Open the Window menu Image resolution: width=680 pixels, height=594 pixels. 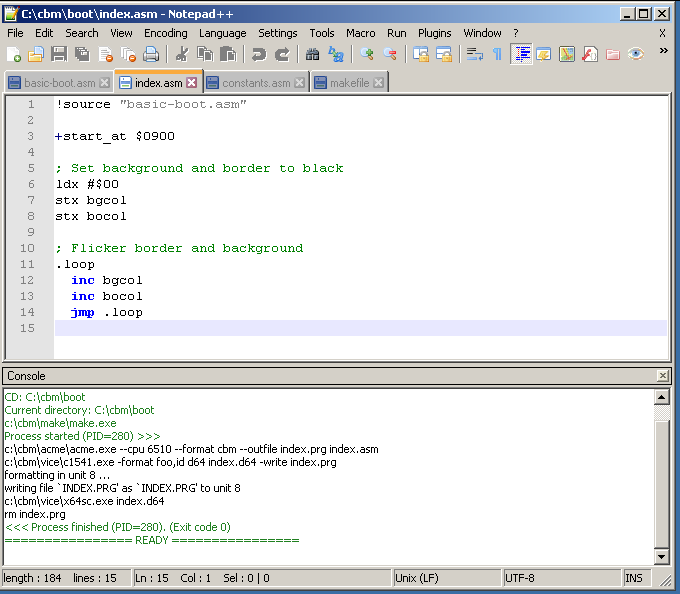[482, 33]
